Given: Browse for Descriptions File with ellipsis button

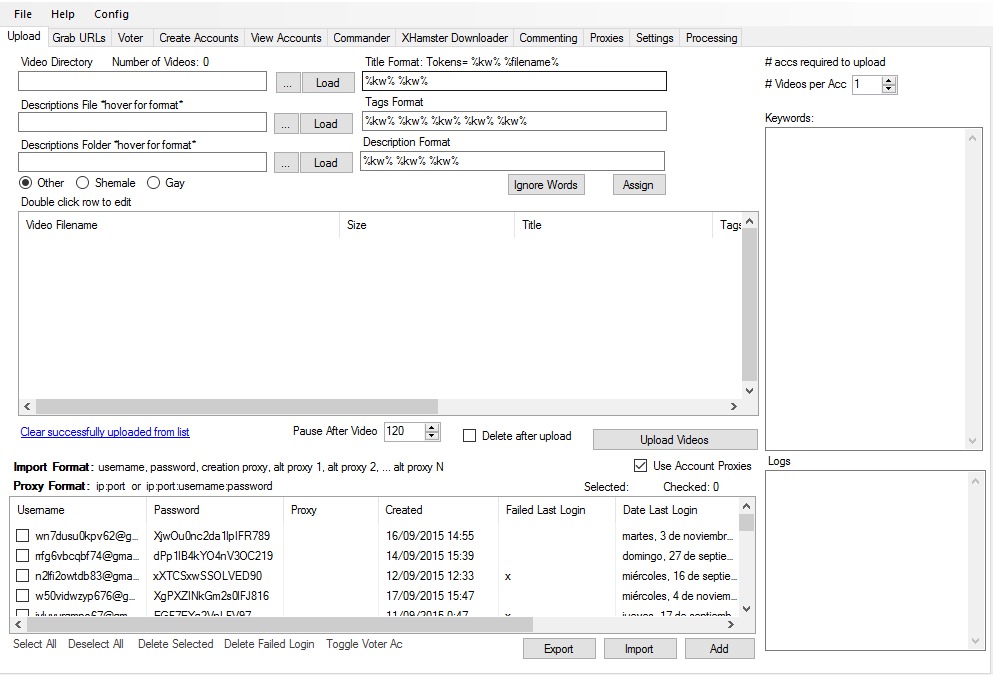Looking at the screenshot, I should tap(286, 123).
